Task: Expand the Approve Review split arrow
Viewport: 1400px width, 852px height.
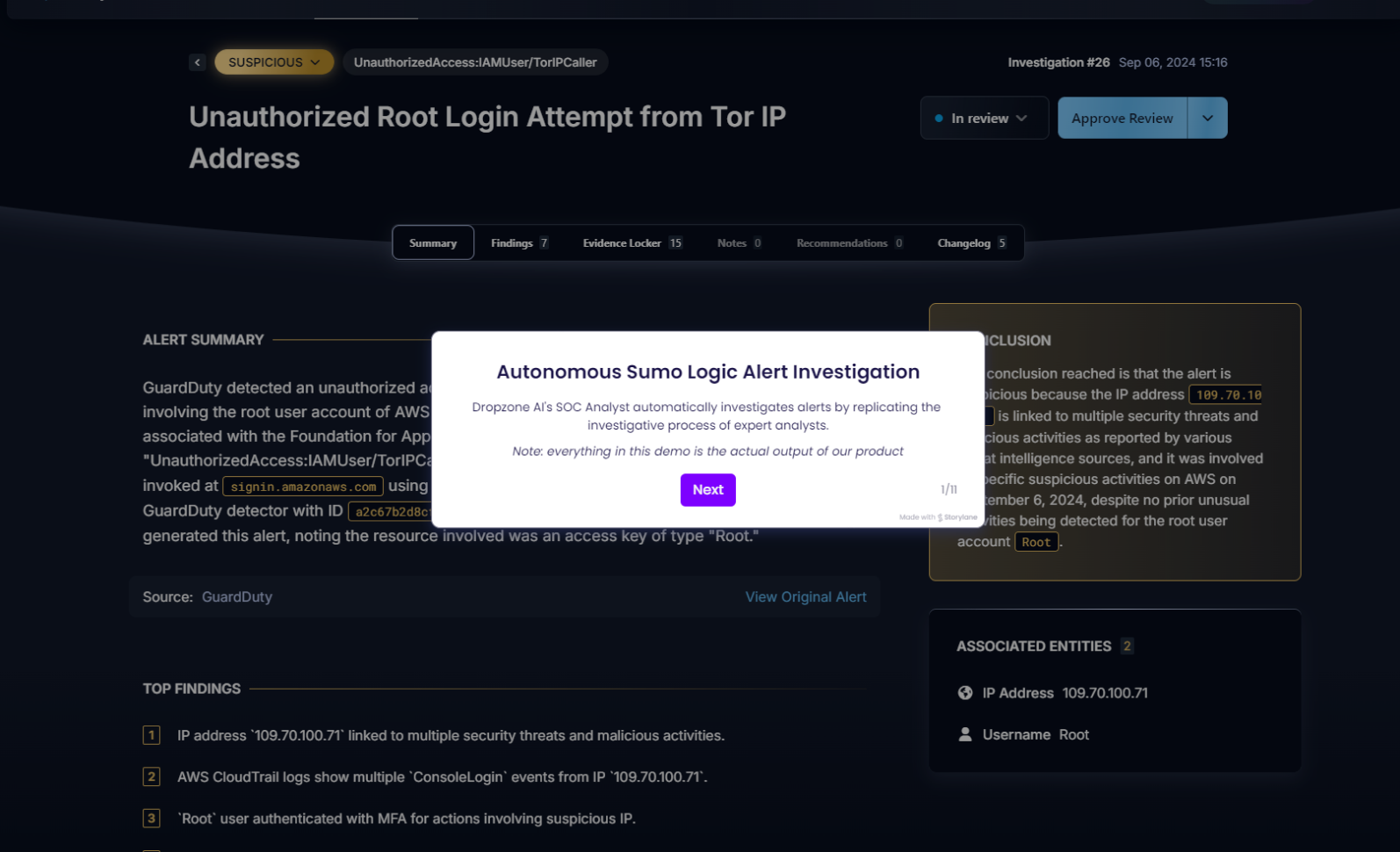Action: (1208, 118)
